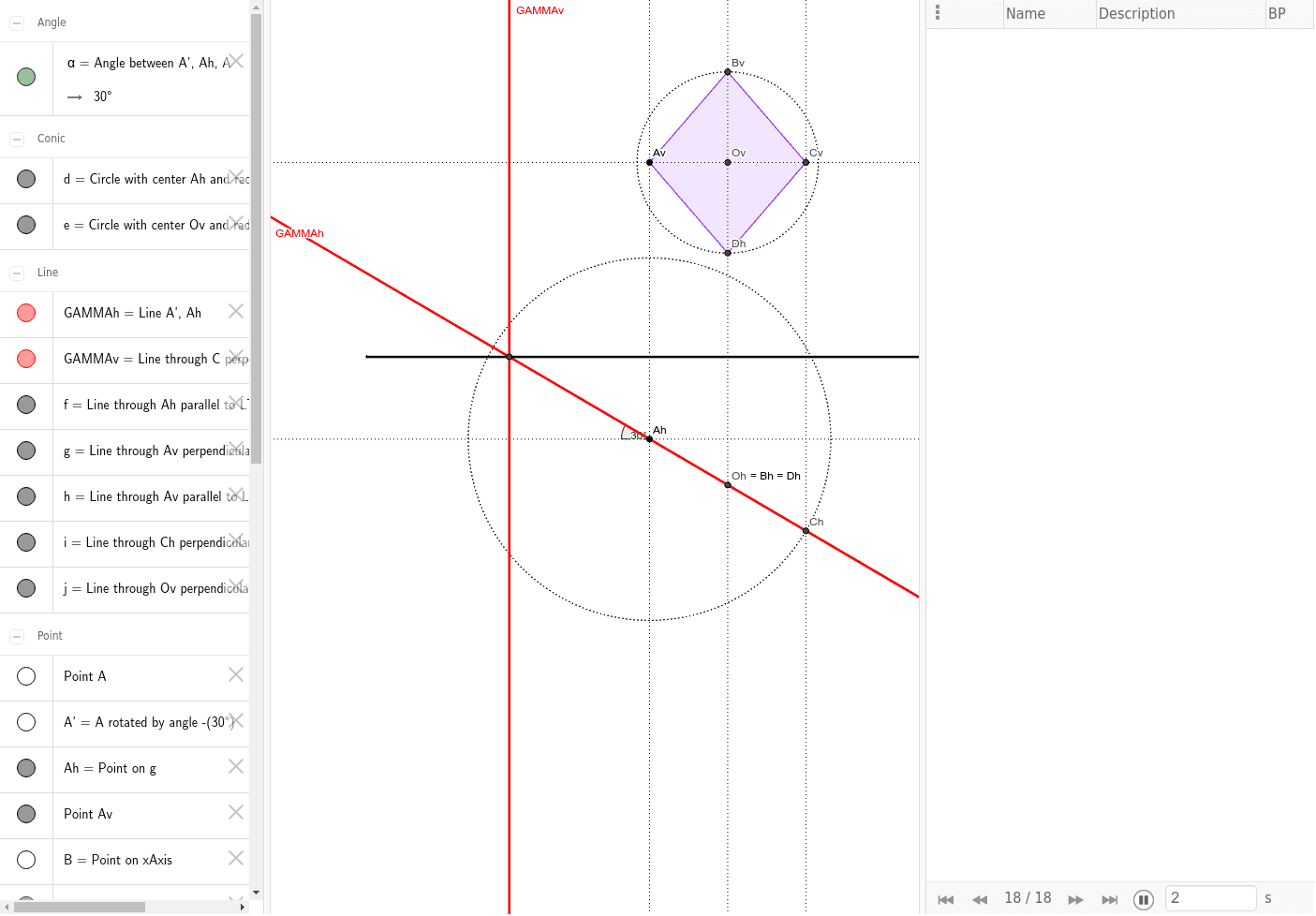Click the horizontal scrollbar thumb
Viewport: 1316px width, 916px height.
coord(80,907)
